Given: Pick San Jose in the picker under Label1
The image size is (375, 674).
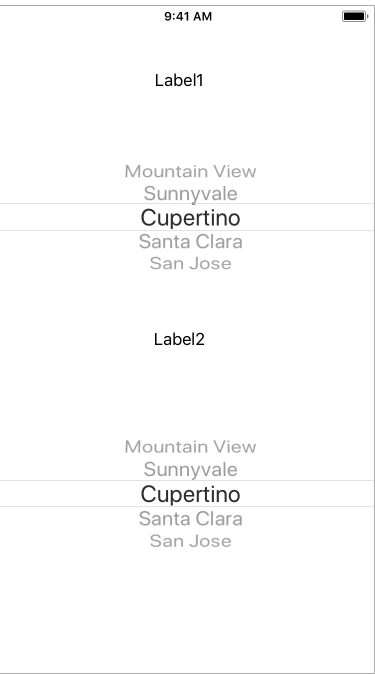Looking at the screenshot, I should (x=191, y=263).
